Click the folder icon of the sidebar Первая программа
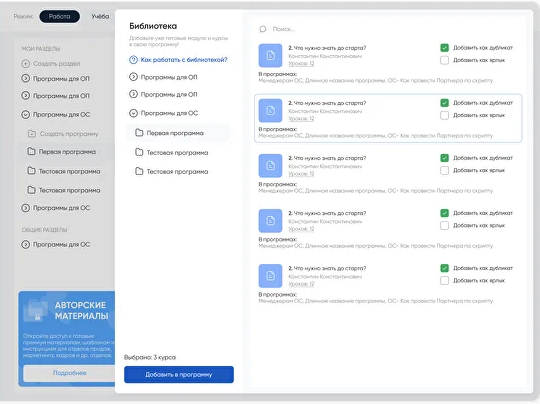Viewport: 540px width, 404px height. [31, 151]
